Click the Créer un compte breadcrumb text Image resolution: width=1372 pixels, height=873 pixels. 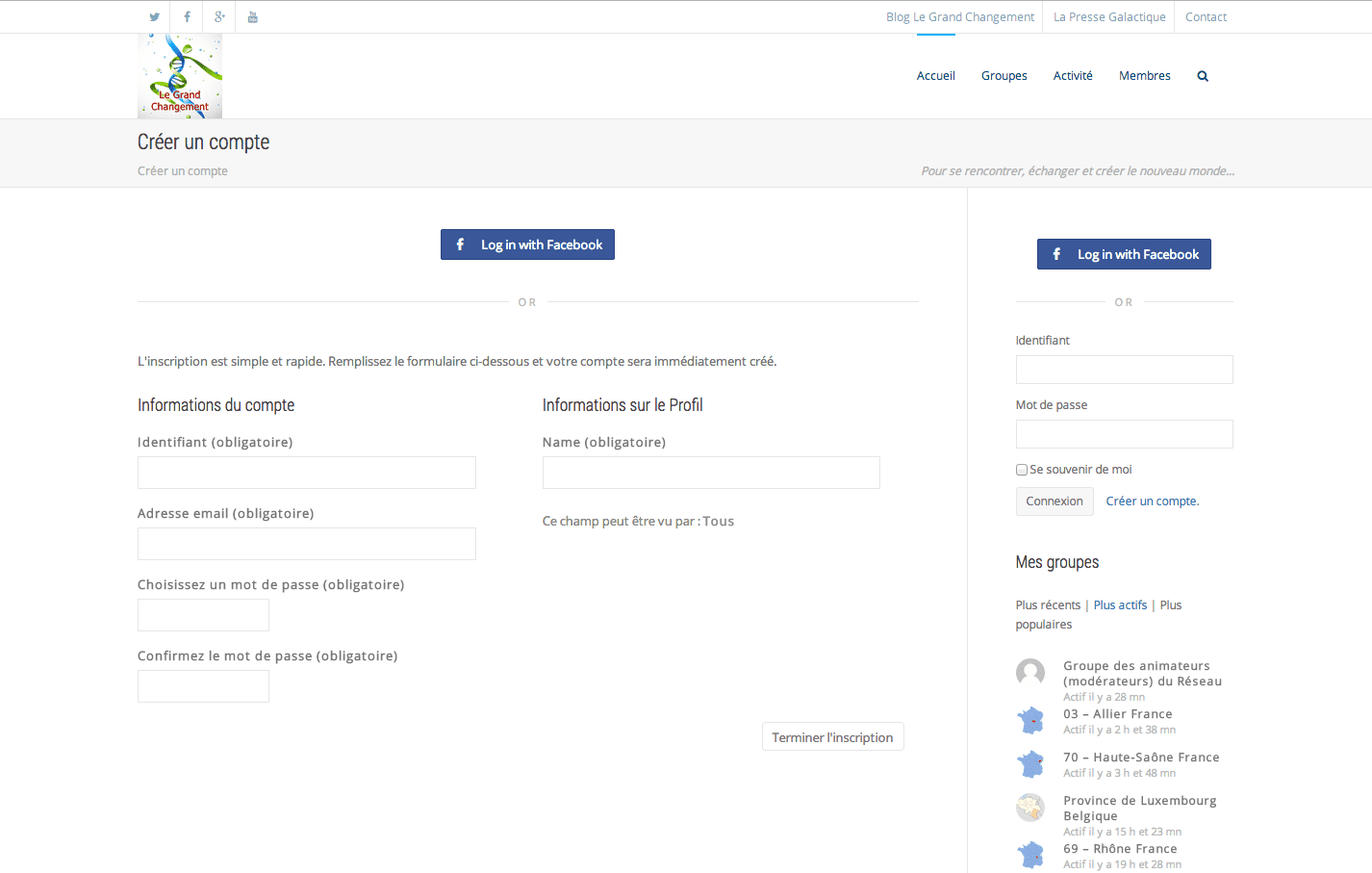(183, 171)
